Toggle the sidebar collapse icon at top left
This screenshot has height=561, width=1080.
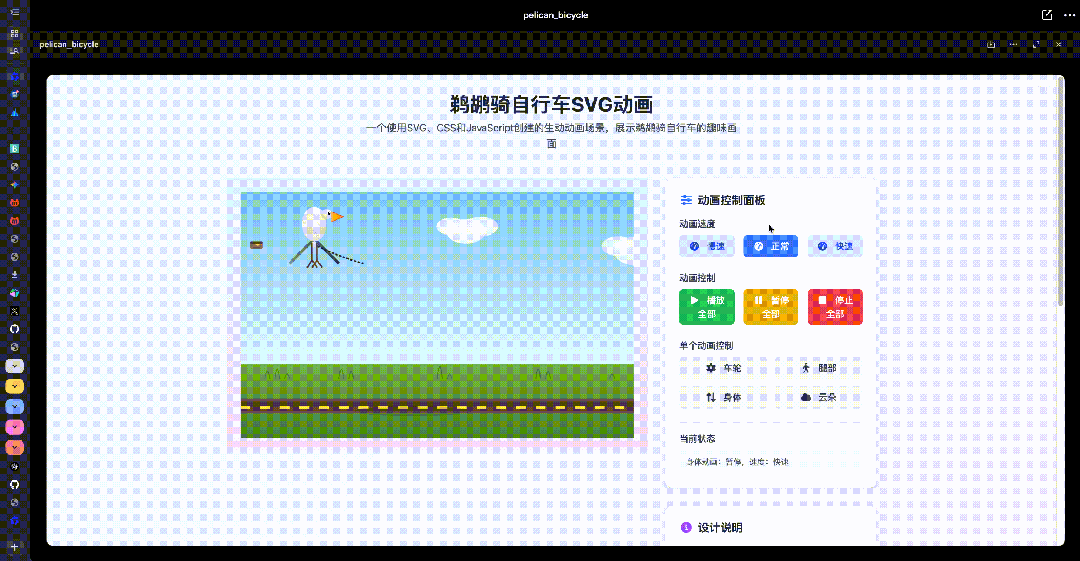(14, 12)
